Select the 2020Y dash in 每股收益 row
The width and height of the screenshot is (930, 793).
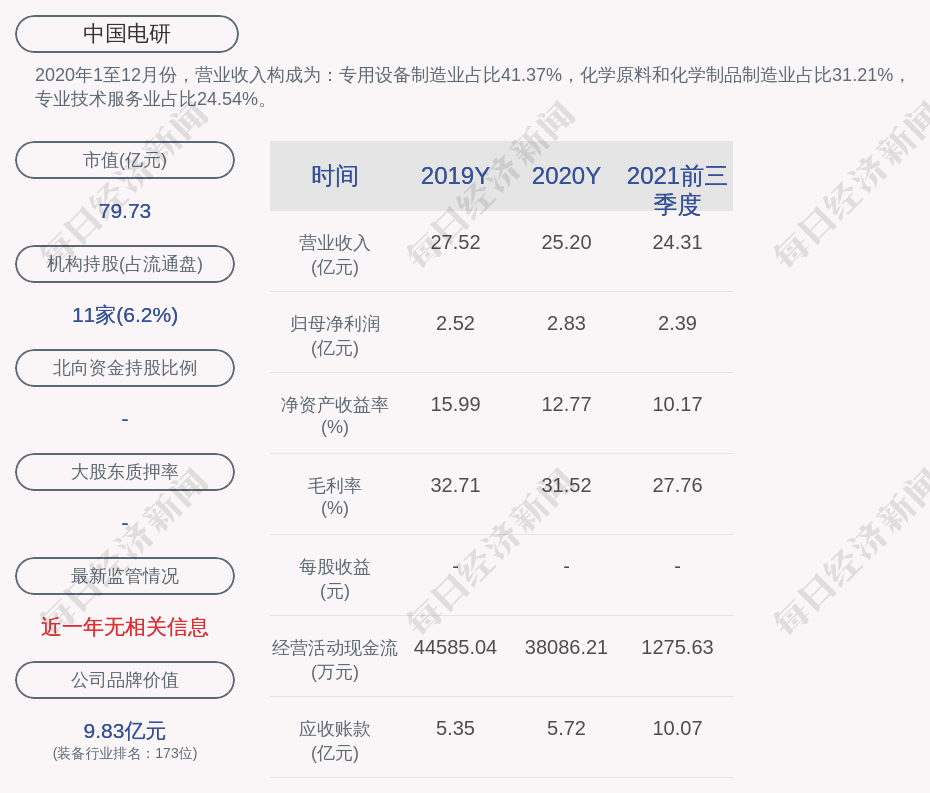click(x=566, y=567)
